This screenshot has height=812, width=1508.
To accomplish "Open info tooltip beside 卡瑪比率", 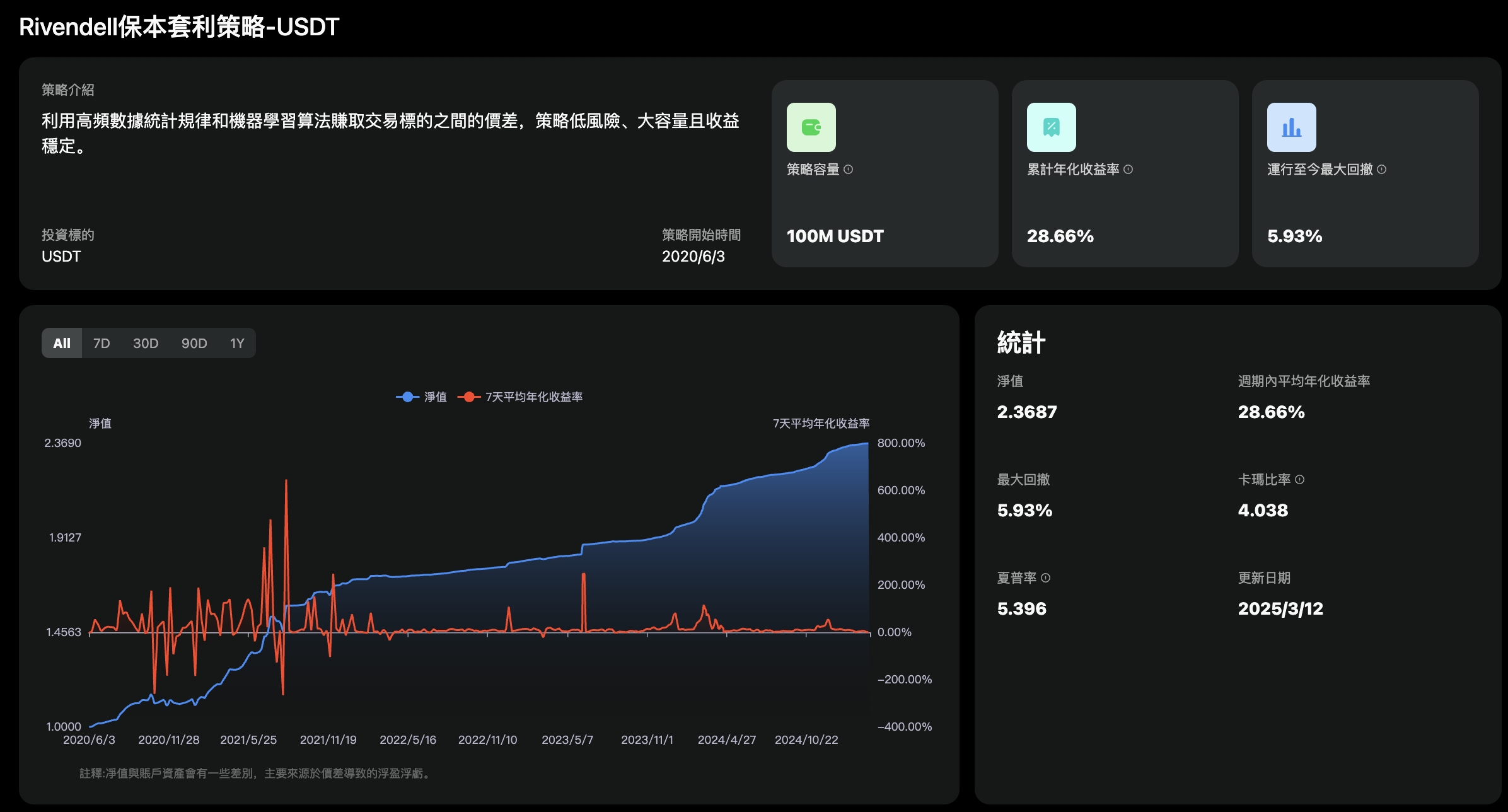I will (x=1299, y=480).
